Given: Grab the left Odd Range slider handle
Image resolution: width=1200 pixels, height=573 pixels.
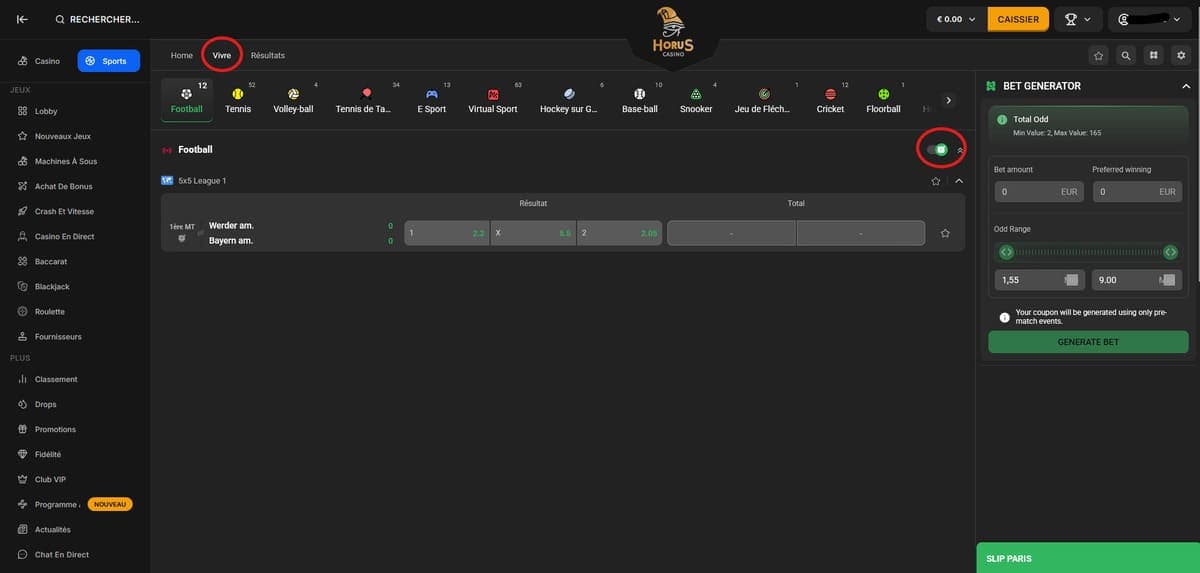Looking at the screenshot, I should [1006, 252].
